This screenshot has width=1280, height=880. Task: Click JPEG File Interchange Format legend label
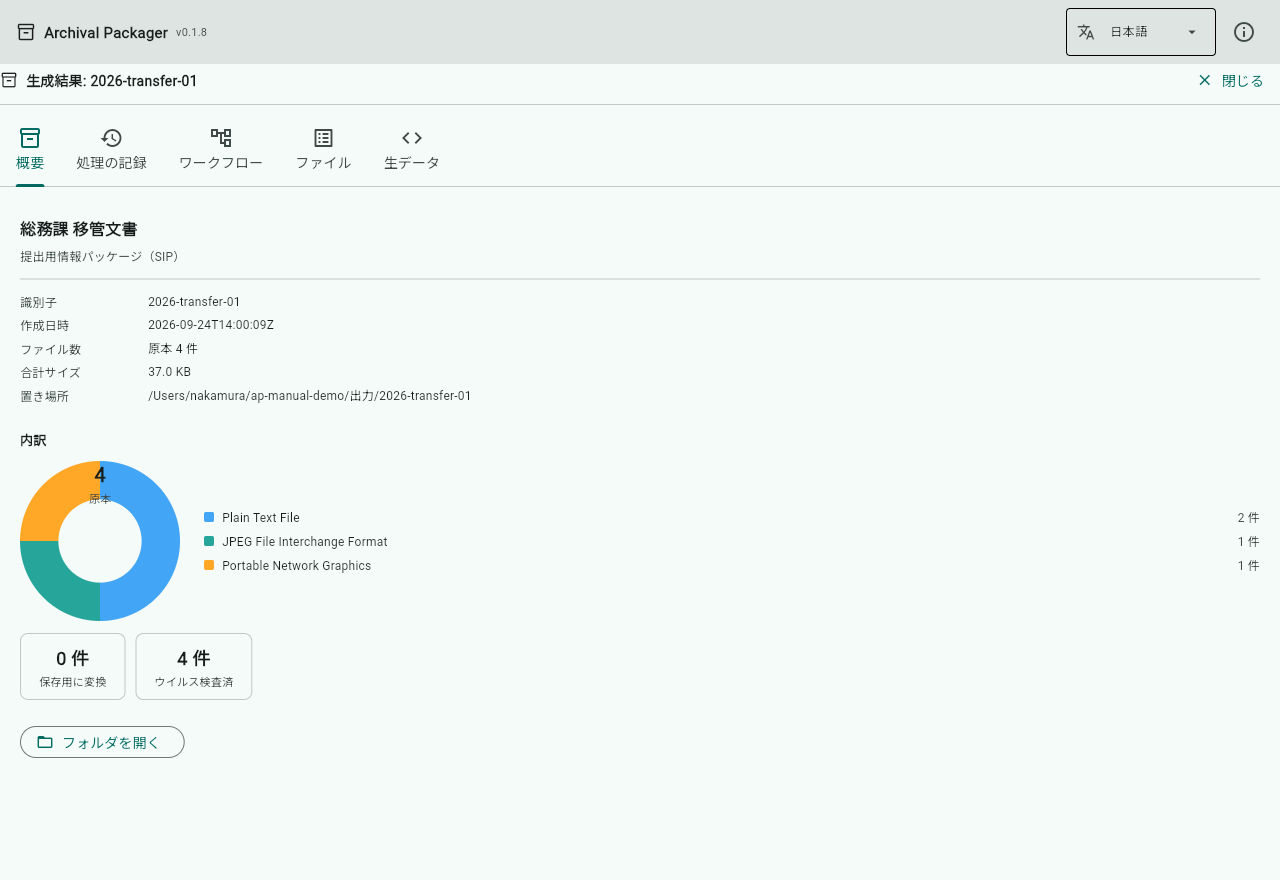(x=305, y=542)
